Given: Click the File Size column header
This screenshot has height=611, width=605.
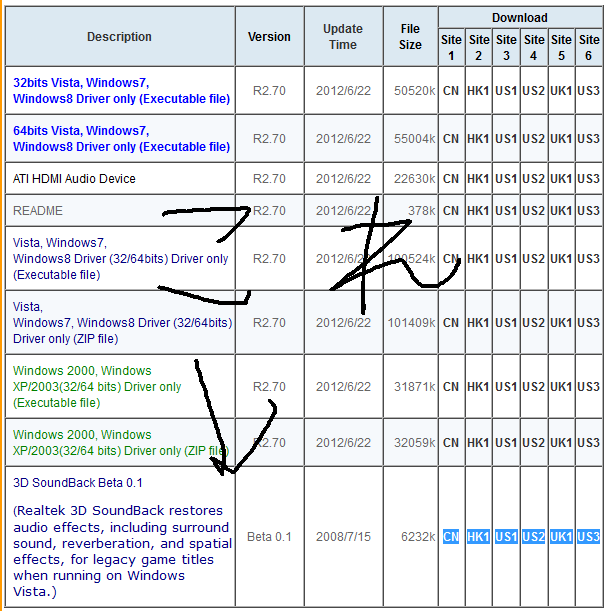Looking at the screenshot, I should click(x=410, y=37).
